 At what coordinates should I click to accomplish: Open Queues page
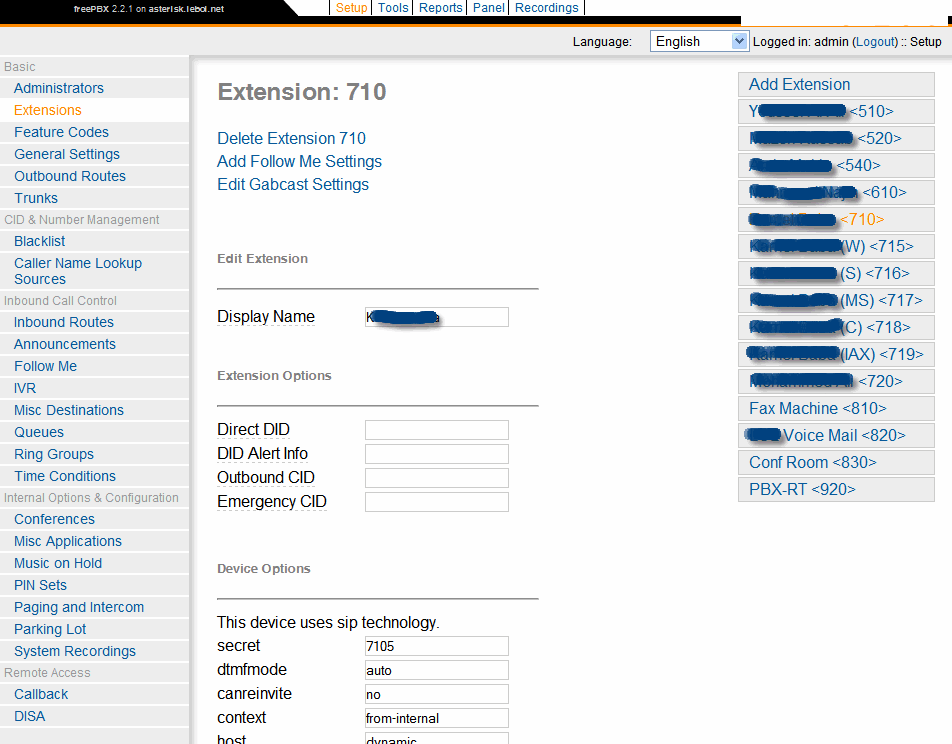click(x=39, y=432)
